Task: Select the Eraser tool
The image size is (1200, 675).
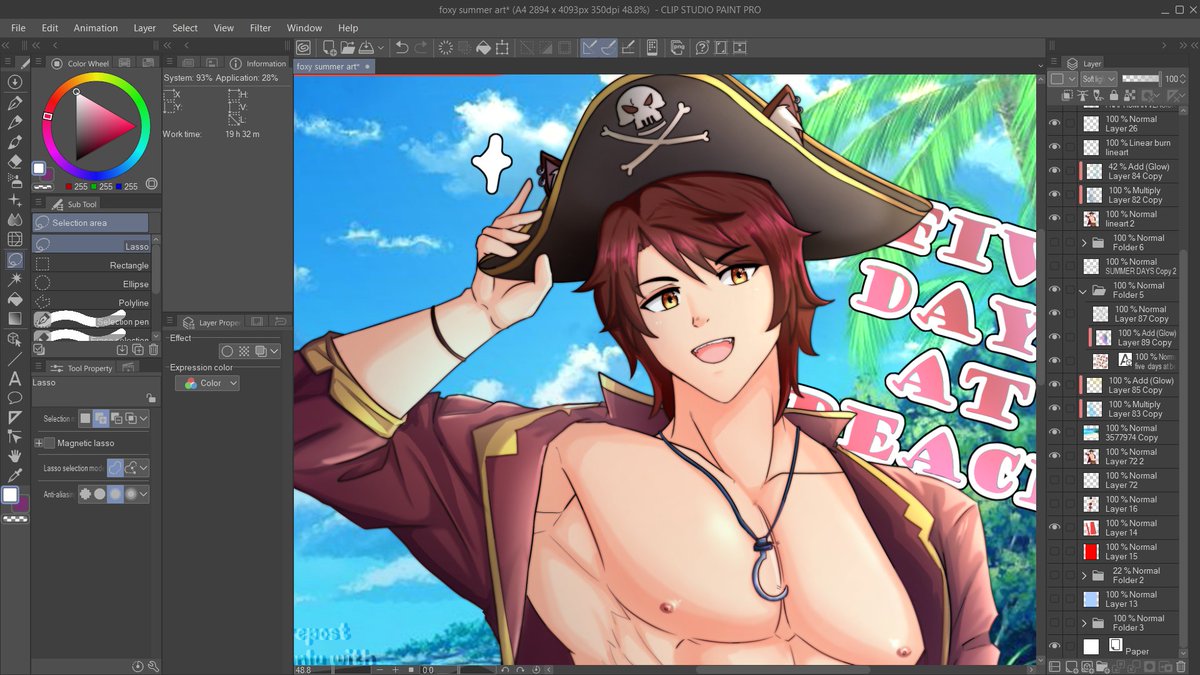Action: pyautogui.click(x=15, y=160)
